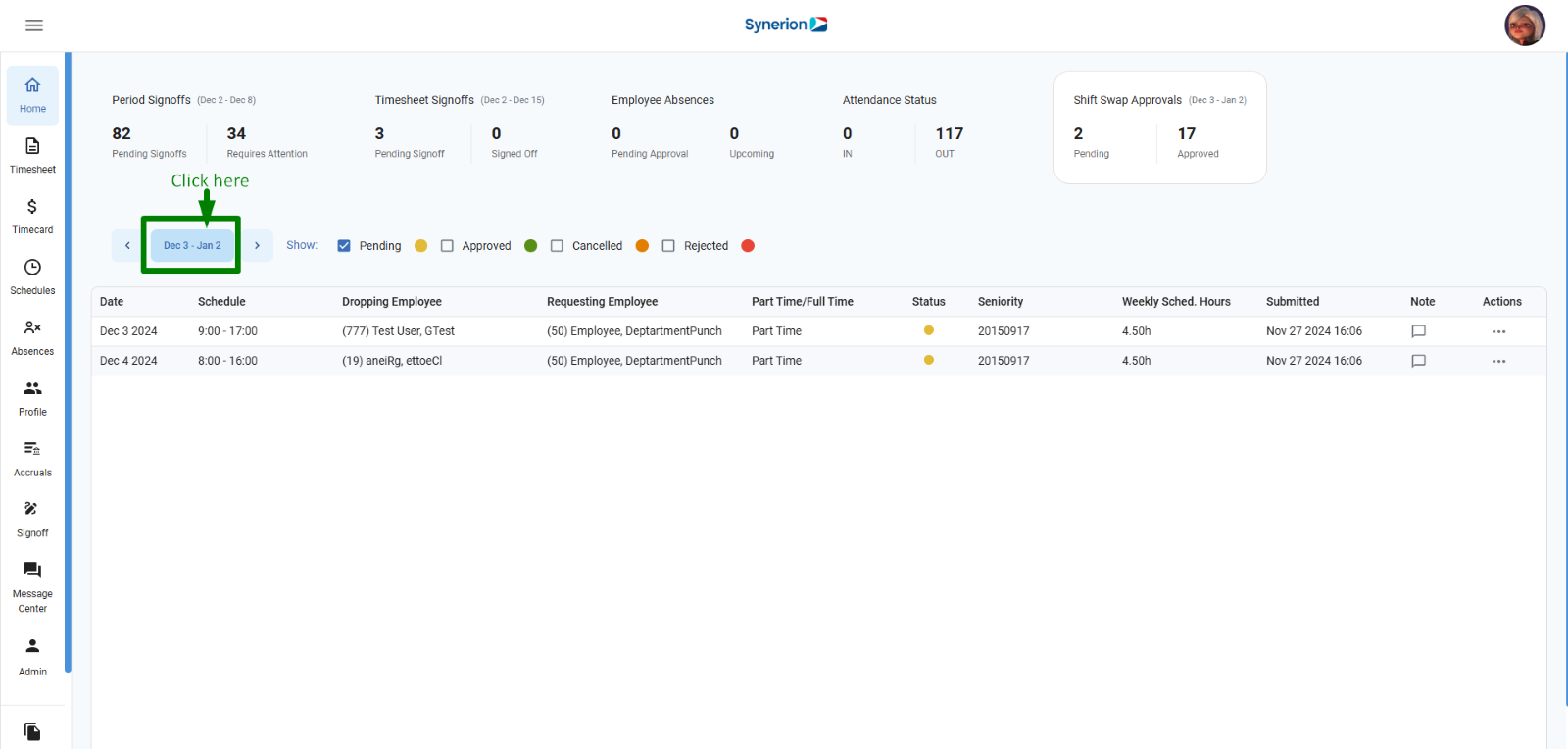Click orange Cancelled status dot in filter
This screenshot has height=749, width=1568.
coord(642,246)
